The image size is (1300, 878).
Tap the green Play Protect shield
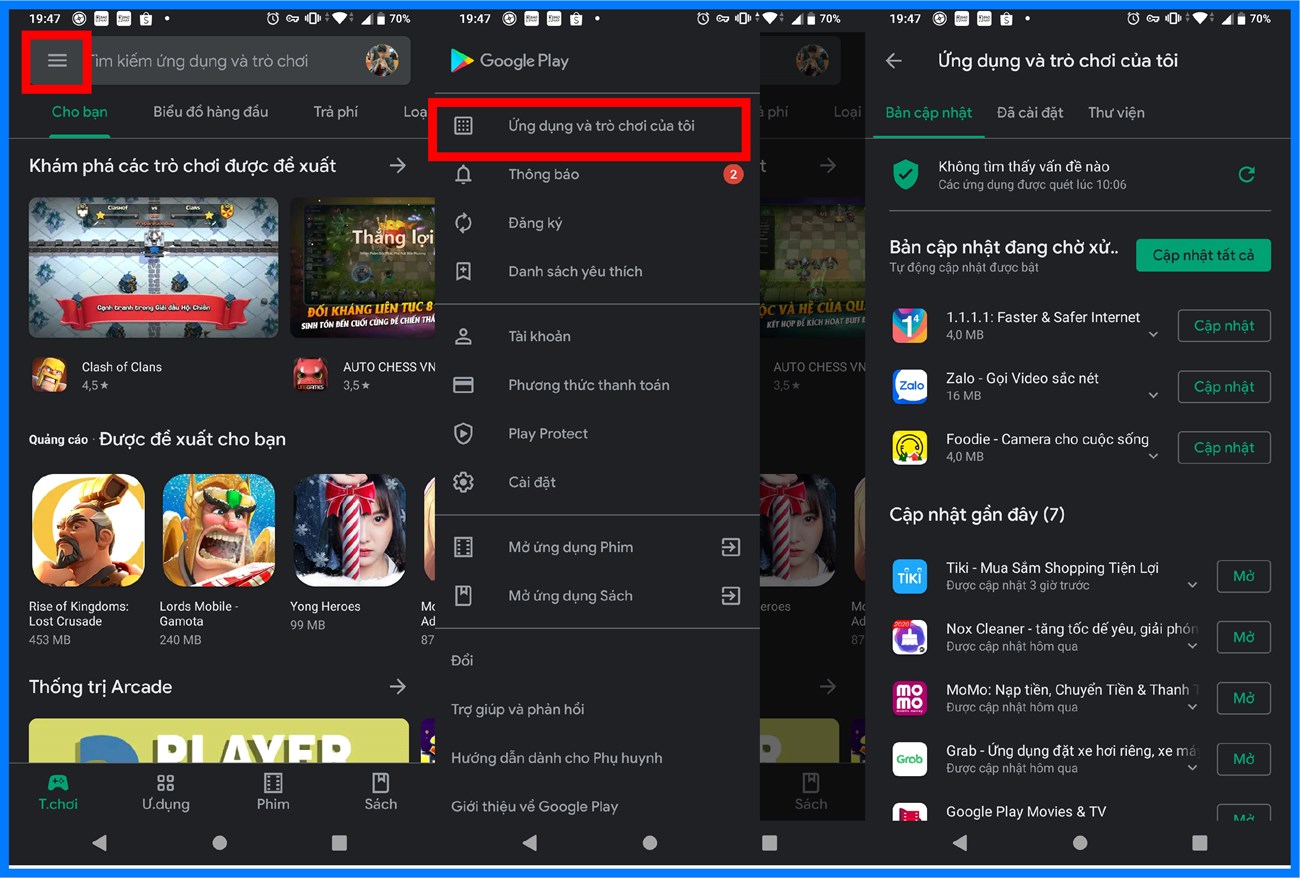905,174
